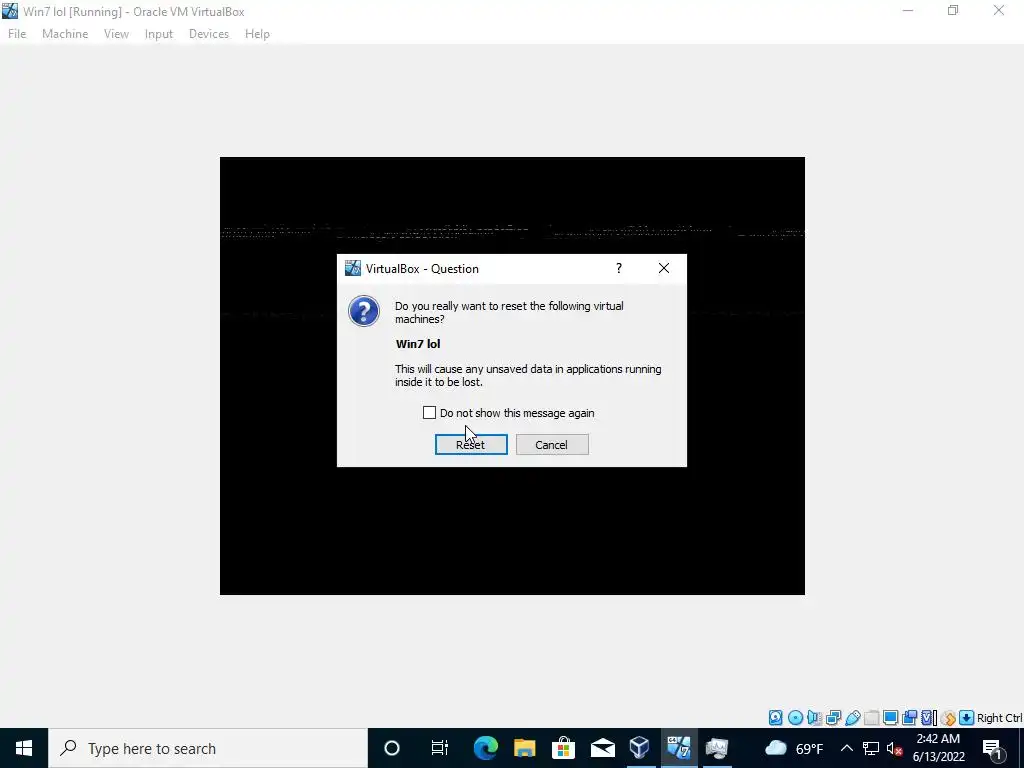Open the Action Center notifications icon
The height and width of the screenshot is (768, 1024).
click(992, 748)
